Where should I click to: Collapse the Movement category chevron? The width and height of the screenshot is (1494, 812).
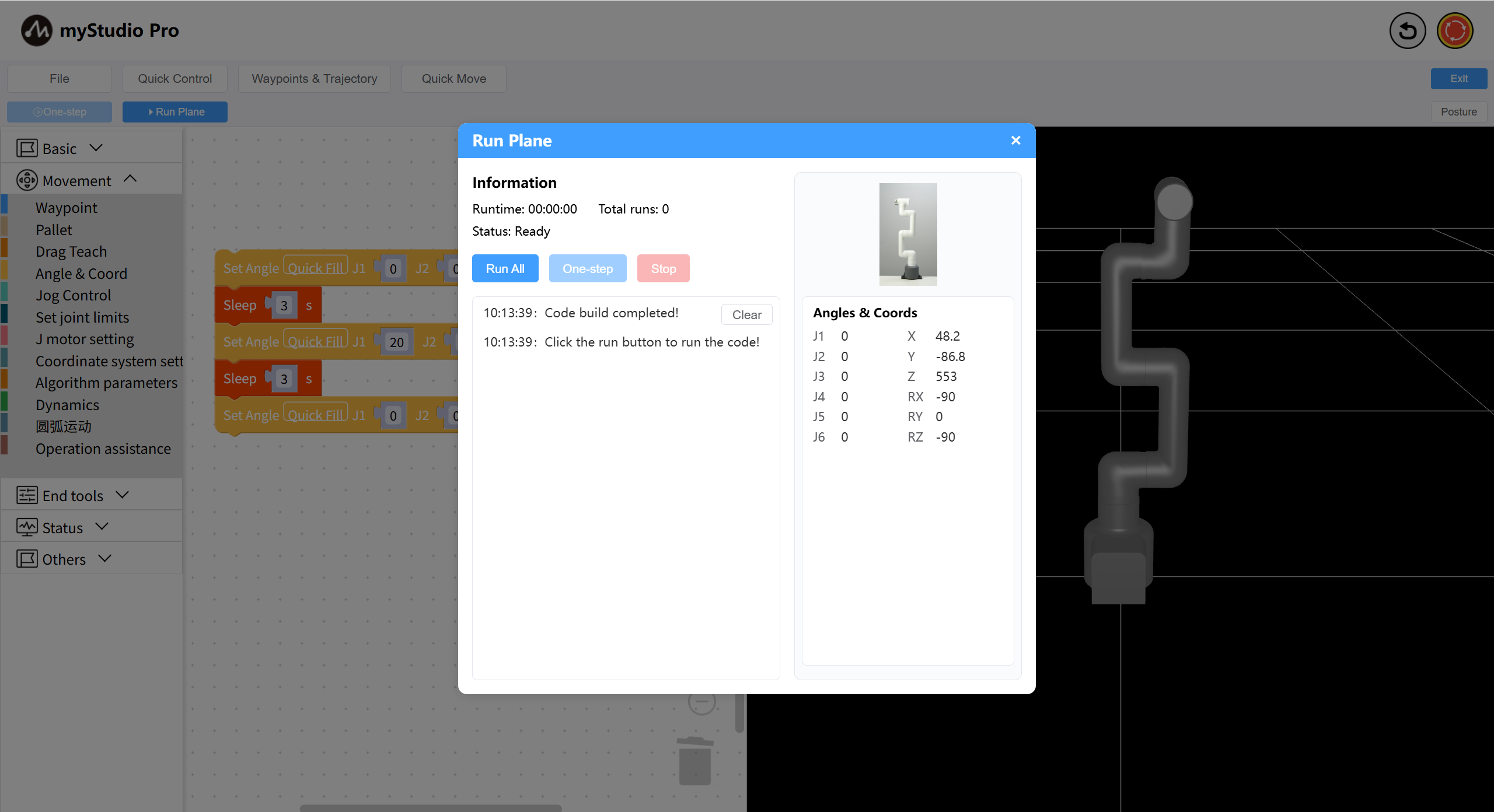130,179
